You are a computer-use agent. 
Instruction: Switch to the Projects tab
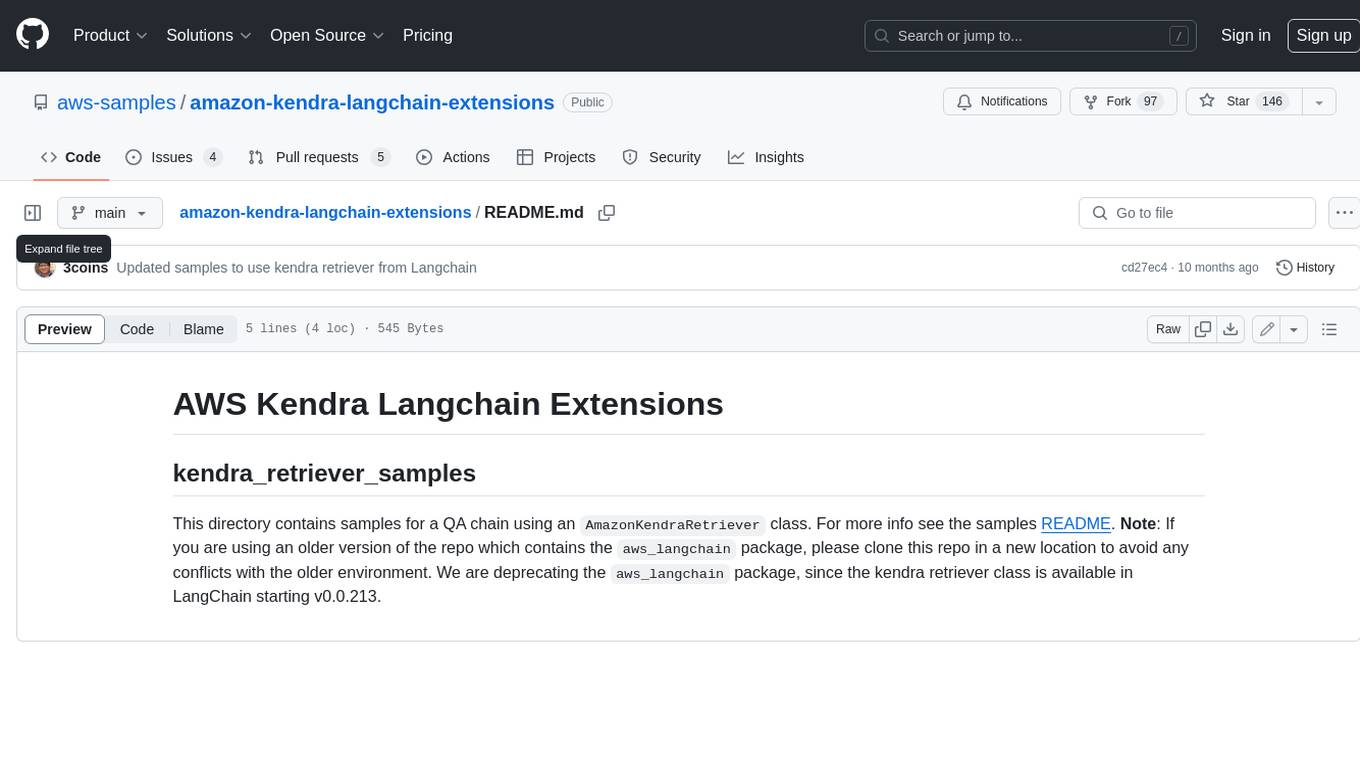(556, 157)
